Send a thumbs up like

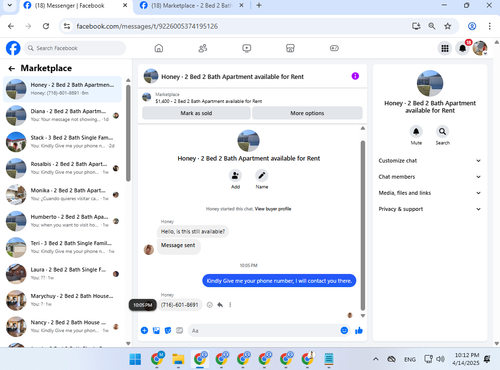click(359, 330)
